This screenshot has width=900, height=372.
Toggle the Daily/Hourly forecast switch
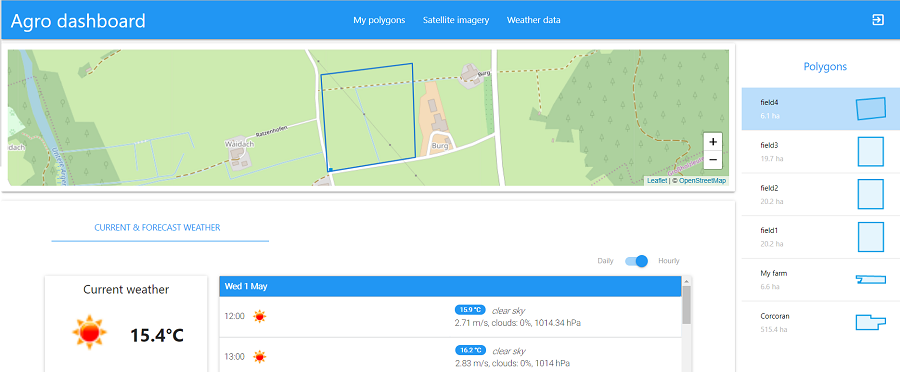point(637,261)
